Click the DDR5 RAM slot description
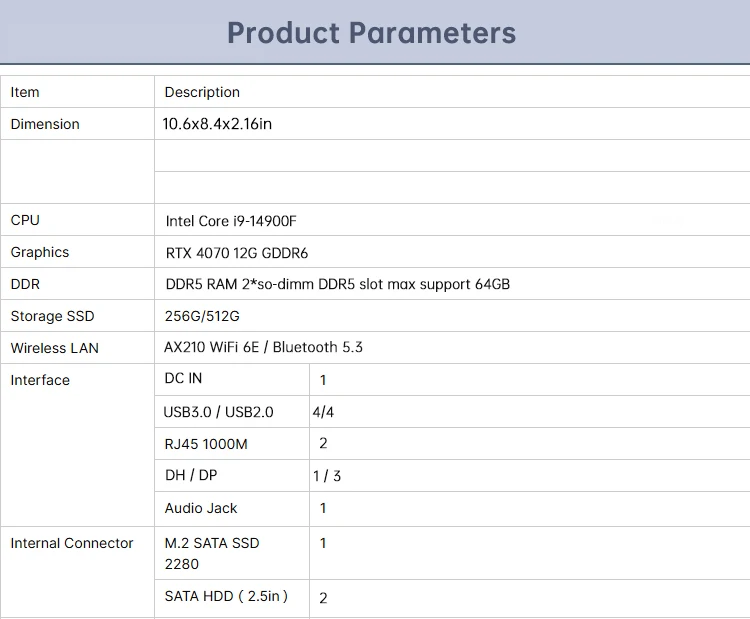Image resolution: width=750 pixels, height=619 pixels. pos(338,284)
